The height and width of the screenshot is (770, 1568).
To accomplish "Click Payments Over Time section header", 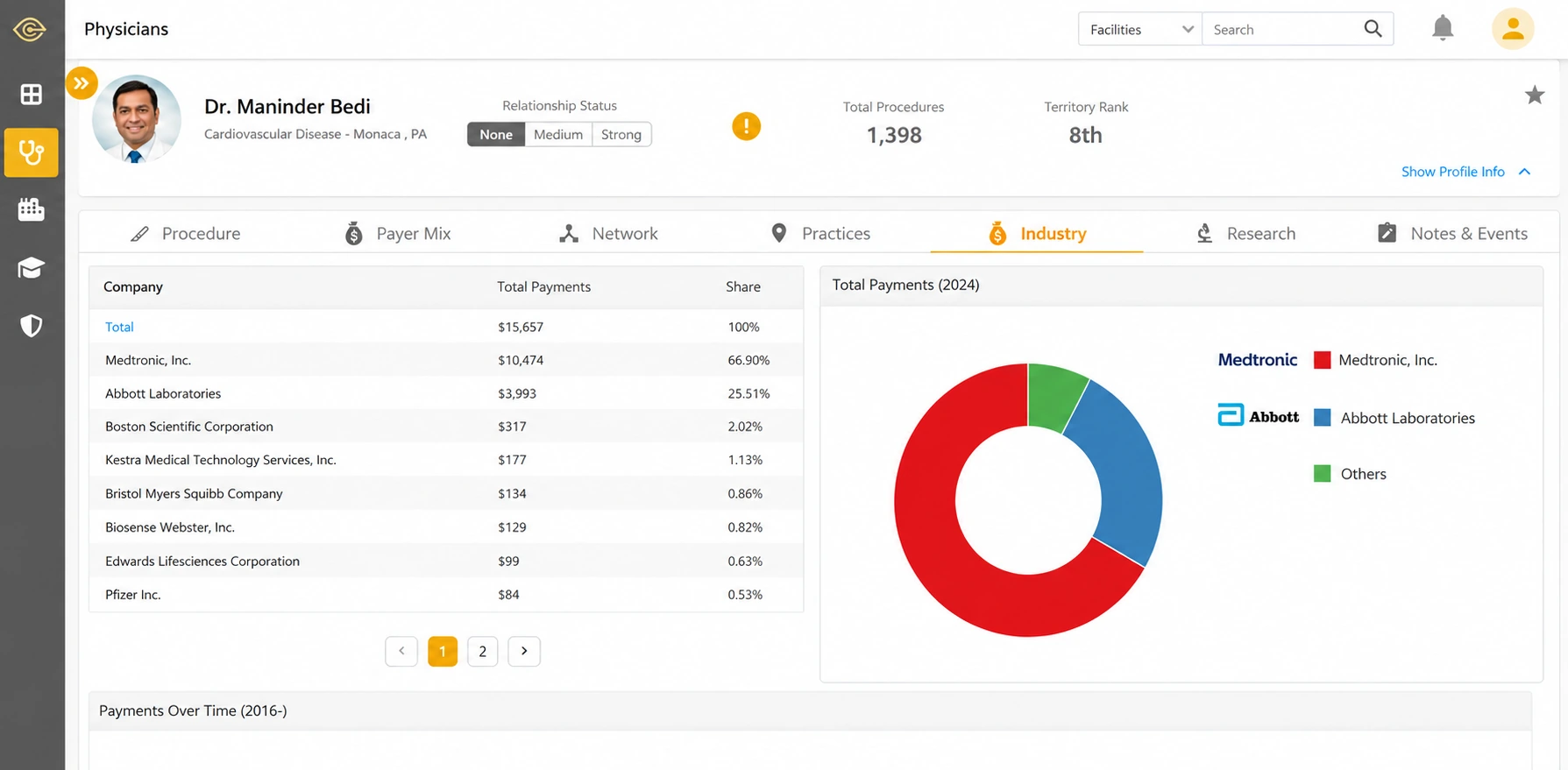I will [x=810, y=710].
